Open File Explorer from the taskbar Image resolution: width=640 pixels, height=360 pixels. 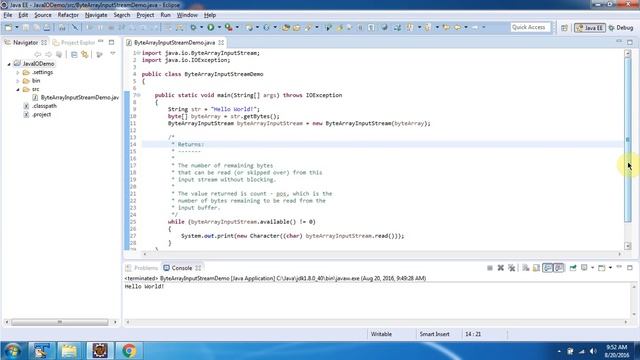pyautogui.click(x=69, y=351)
